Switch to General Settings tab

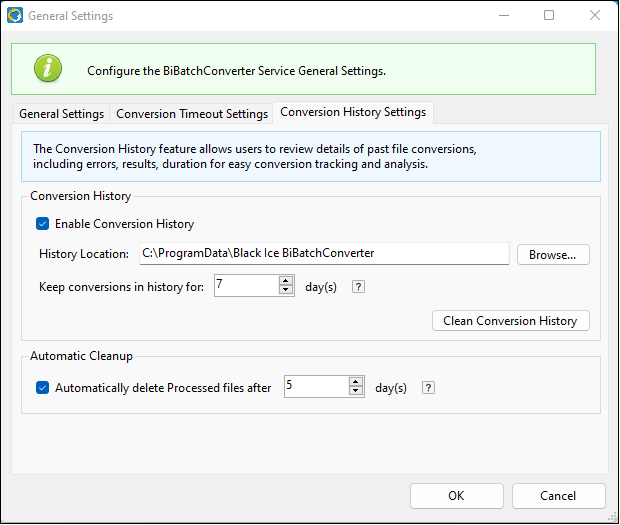coord(61,114)
